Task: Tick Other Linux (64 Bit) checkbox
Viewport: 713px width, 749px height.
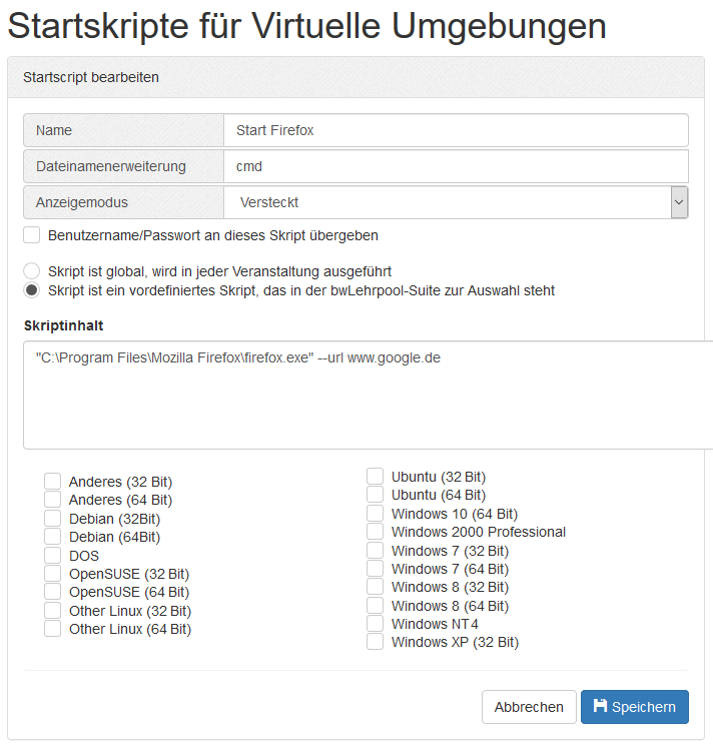Action: [53, 629]
